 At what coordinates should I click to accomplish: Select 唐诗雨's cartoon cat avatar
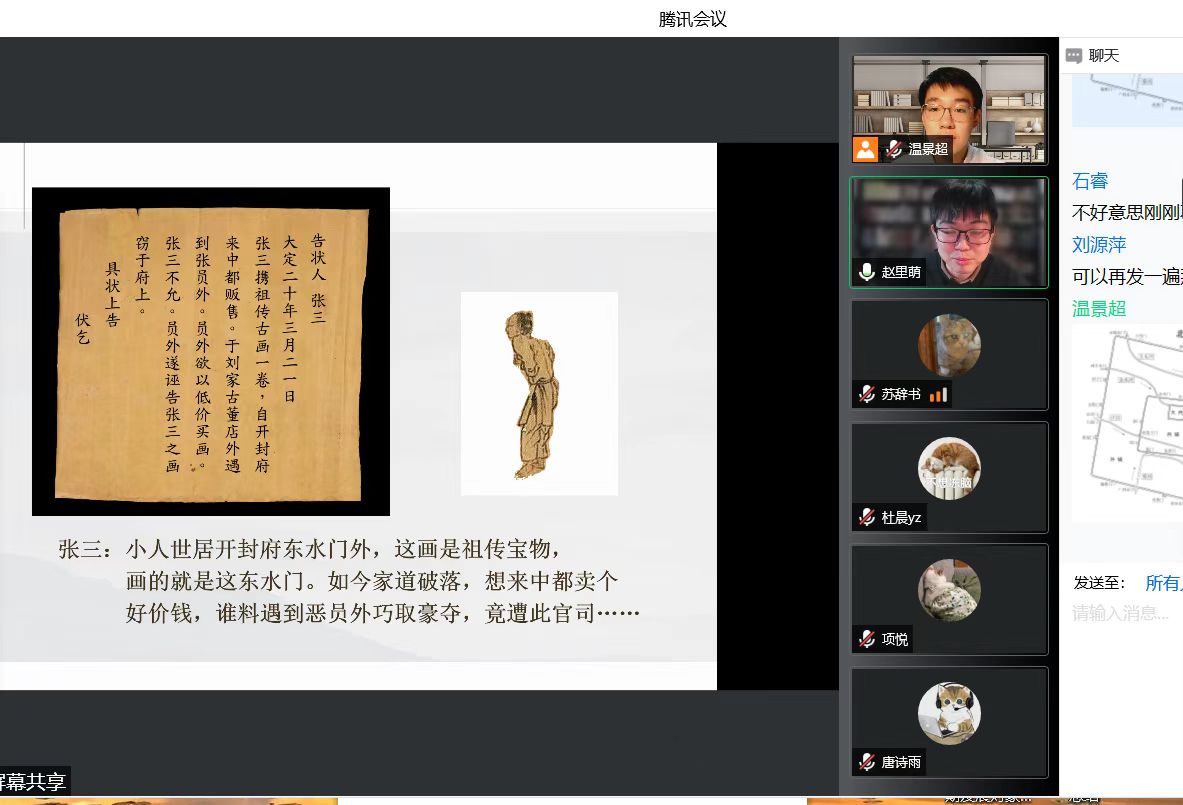pos(949,713)
